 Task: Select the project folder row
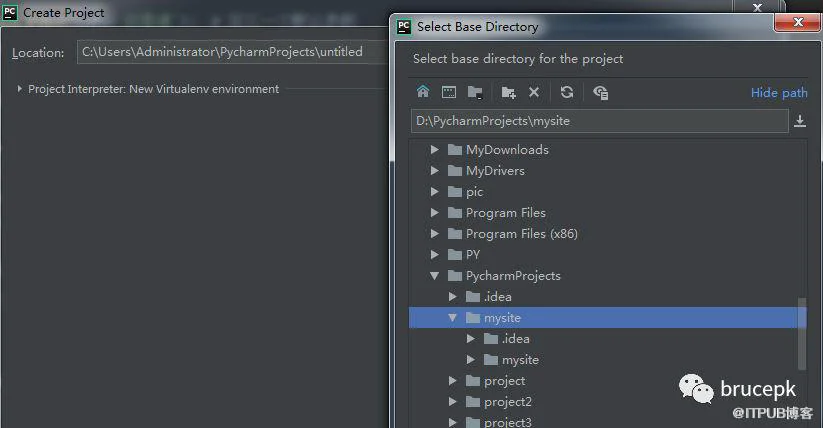[x=607, y=381]
